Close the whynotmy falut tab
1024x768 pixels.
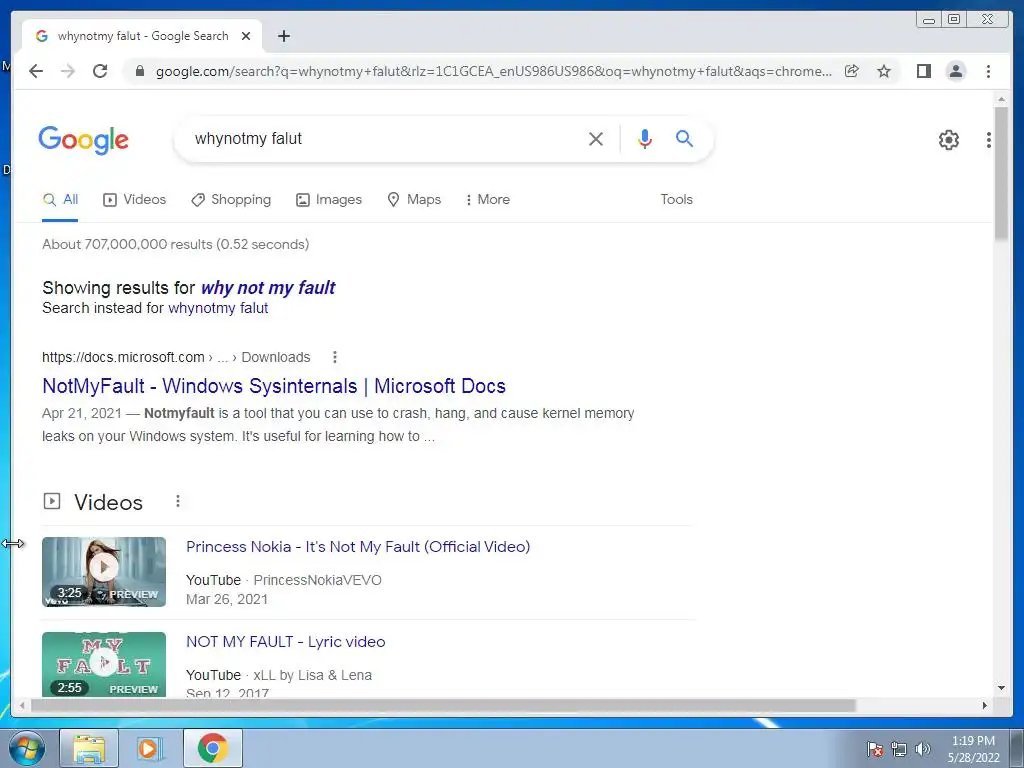point(246,36)
